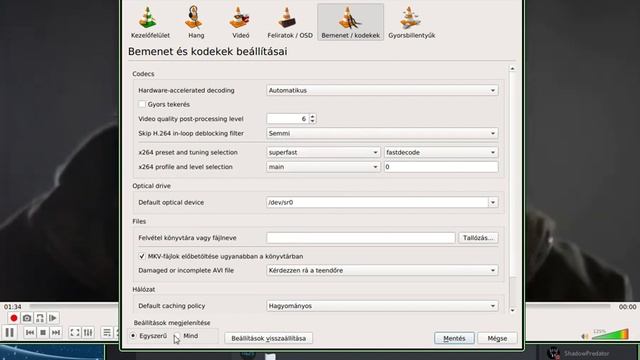Show the VLC playlist
This screenshot has height=360, width=640.
[107, 333]
